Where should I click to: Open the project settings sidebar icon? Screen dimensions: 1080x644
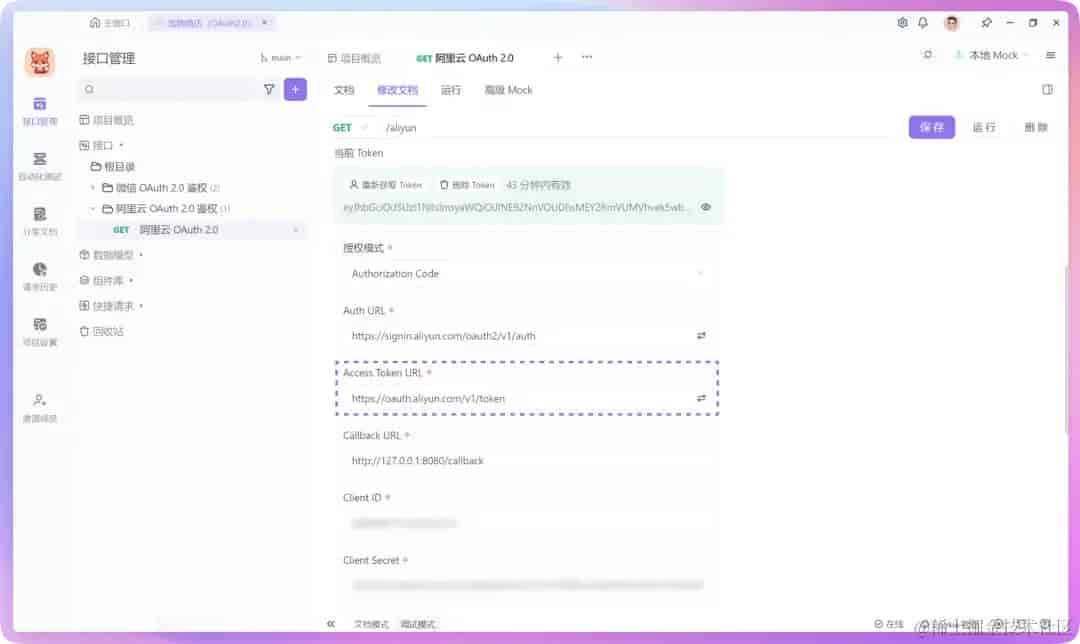click(x=39, y=331)
